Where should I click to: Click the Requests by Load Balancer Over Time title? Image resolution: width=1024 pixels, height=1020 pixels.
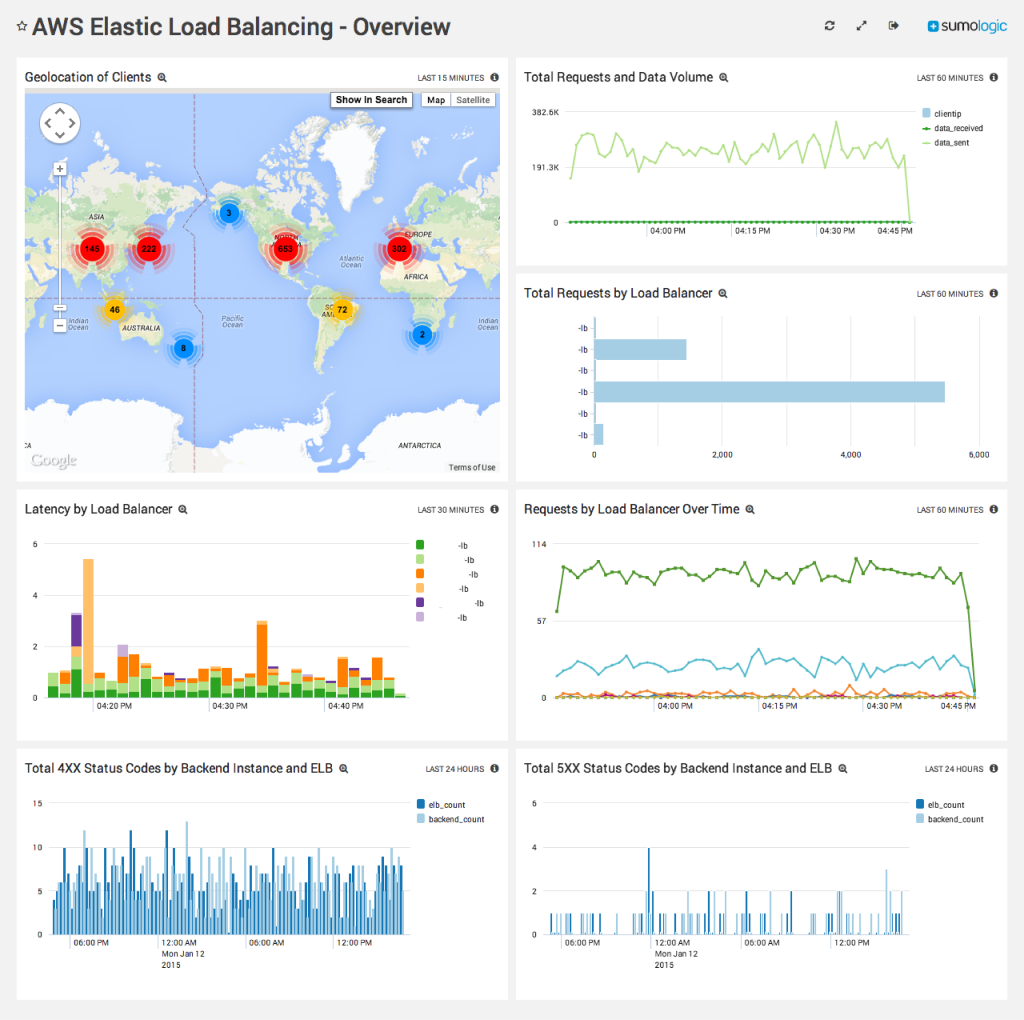click(632, 509)
